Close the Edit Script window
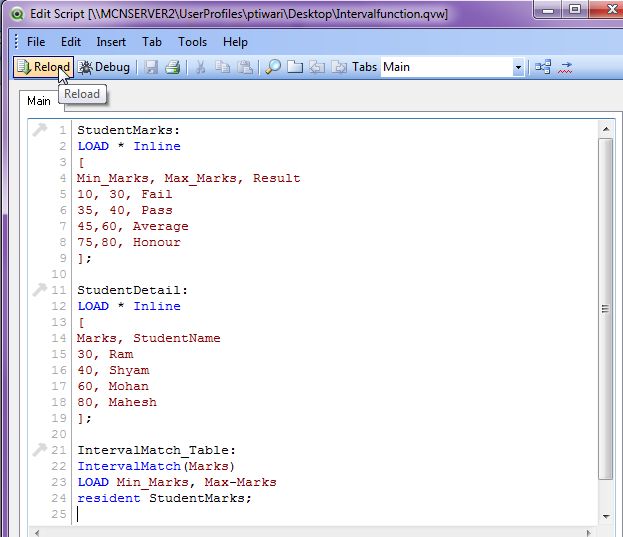 [x=608, y=10]
